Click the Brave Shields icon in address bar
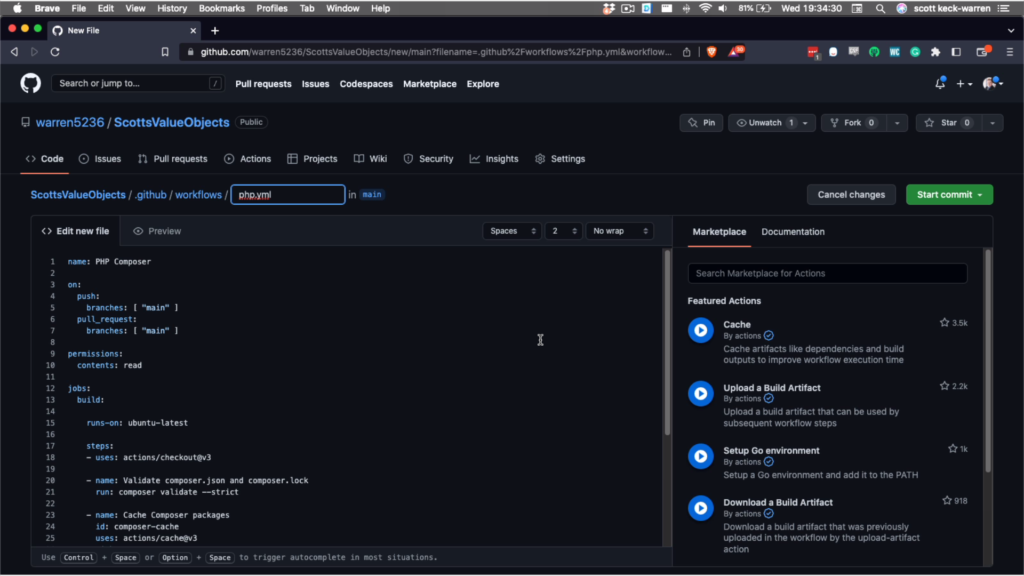This screenshot has height=576, width=1024. click(712, 52)
